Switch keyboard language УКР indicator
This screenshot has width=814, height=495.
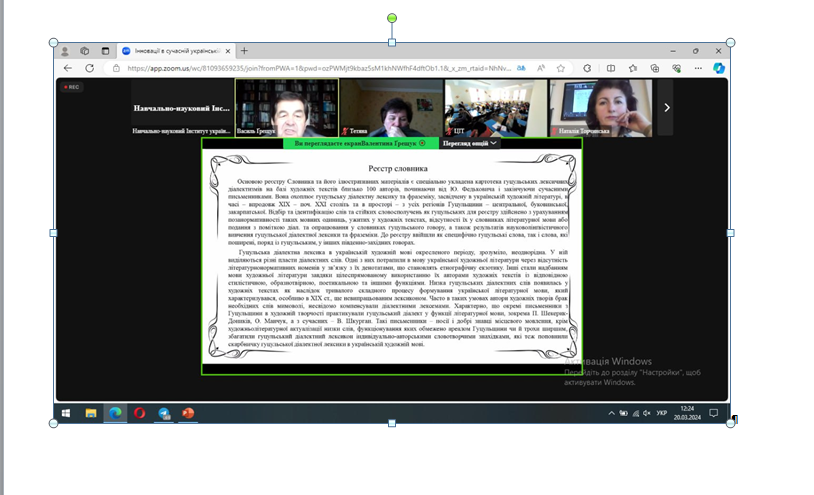(x=661, y=413)
